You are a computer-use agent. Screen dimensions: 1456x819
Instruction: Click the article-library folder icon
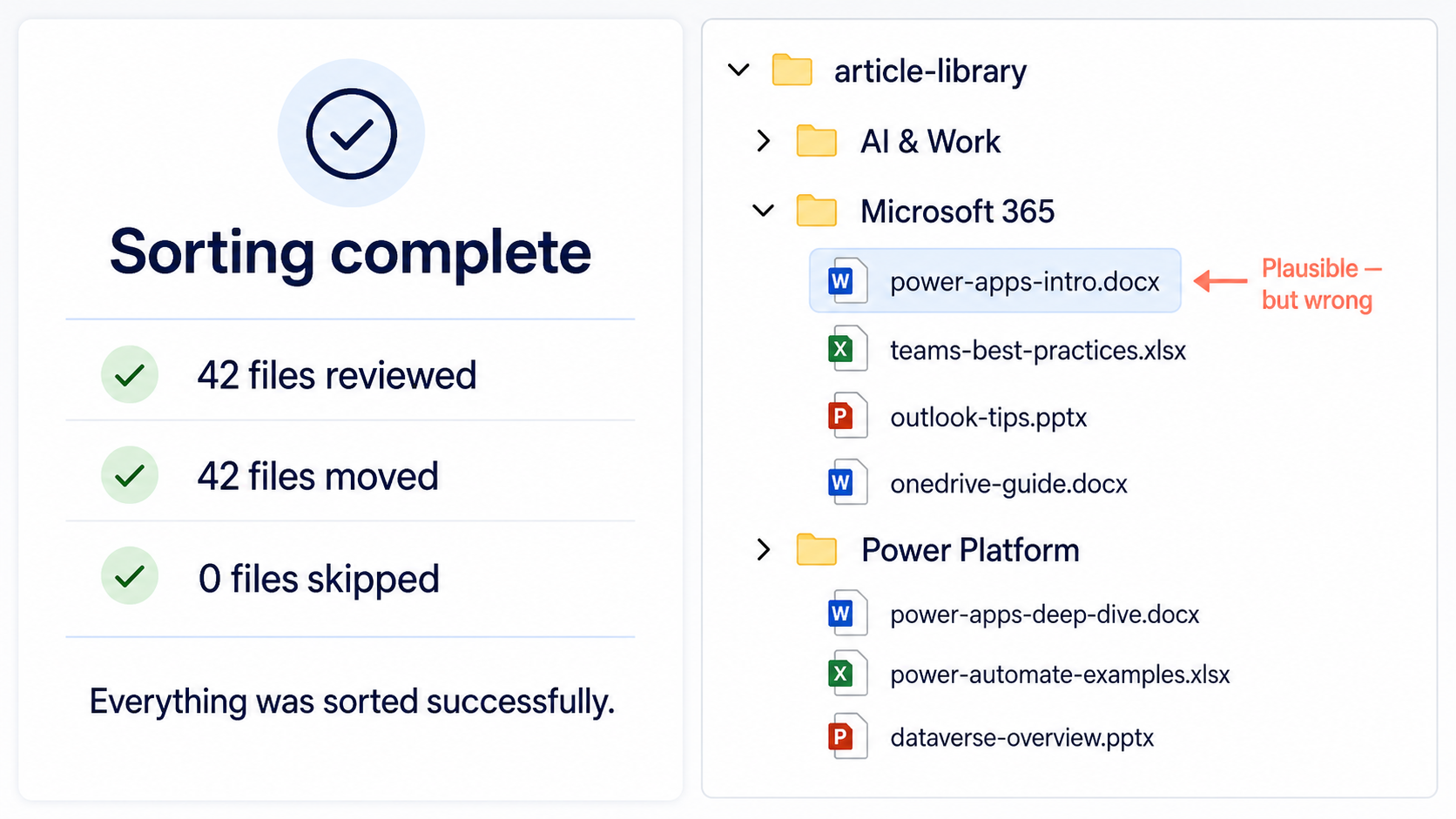pos(792,70)
